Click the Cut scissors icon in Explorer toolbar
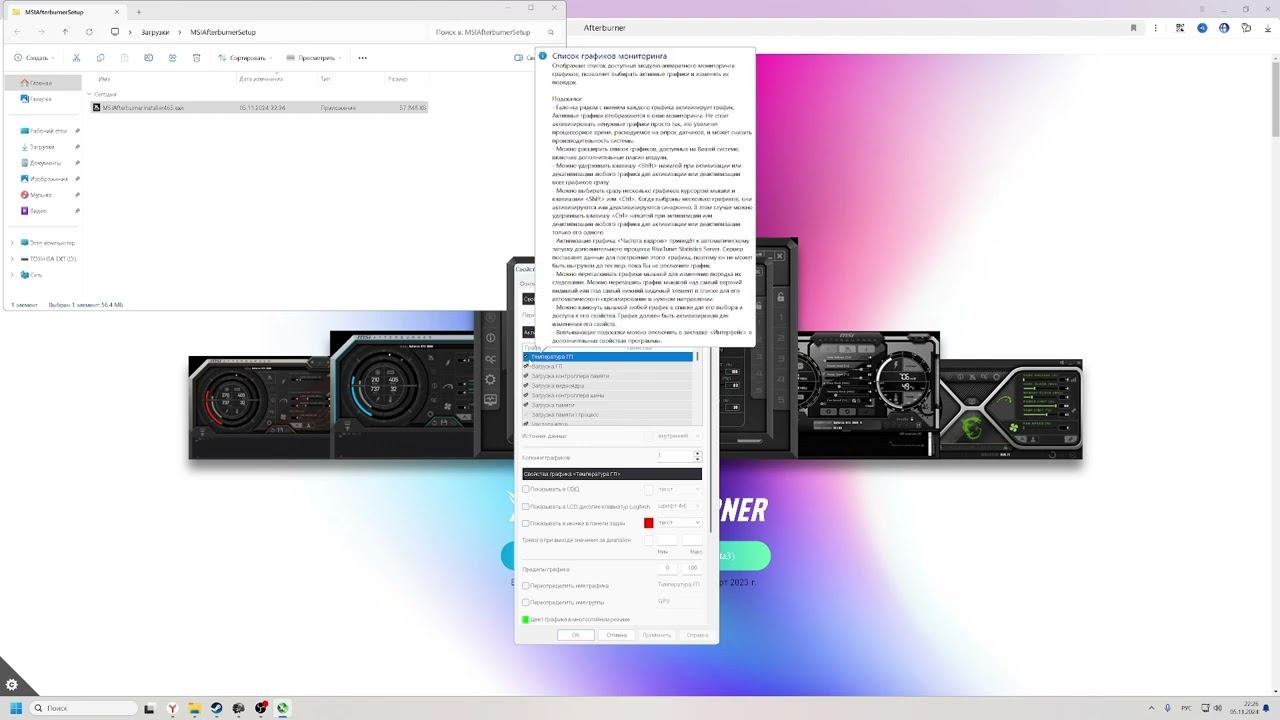The width and height of the screenshot is (1280, 720). pyautogui.click(x=76, y=58)
